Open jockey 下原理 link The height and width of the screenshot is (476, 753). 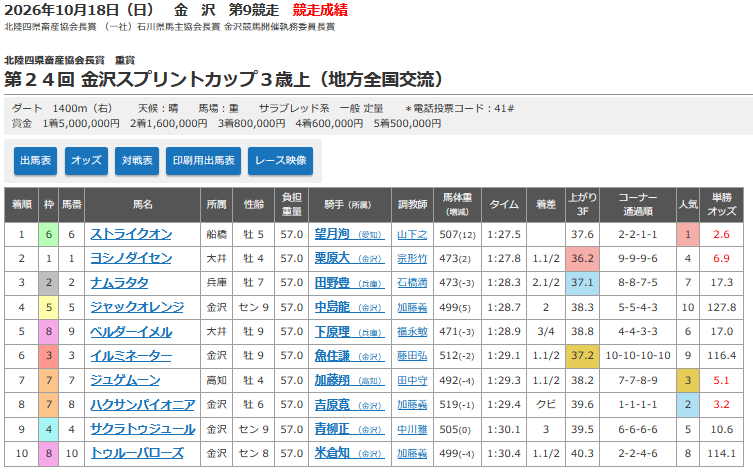click(x=350, y=331)
